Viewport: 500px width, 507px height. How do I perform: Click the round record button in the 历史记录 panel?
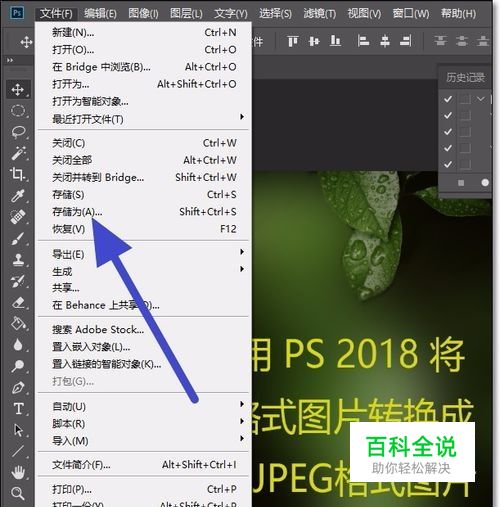(x=485, y=182)
